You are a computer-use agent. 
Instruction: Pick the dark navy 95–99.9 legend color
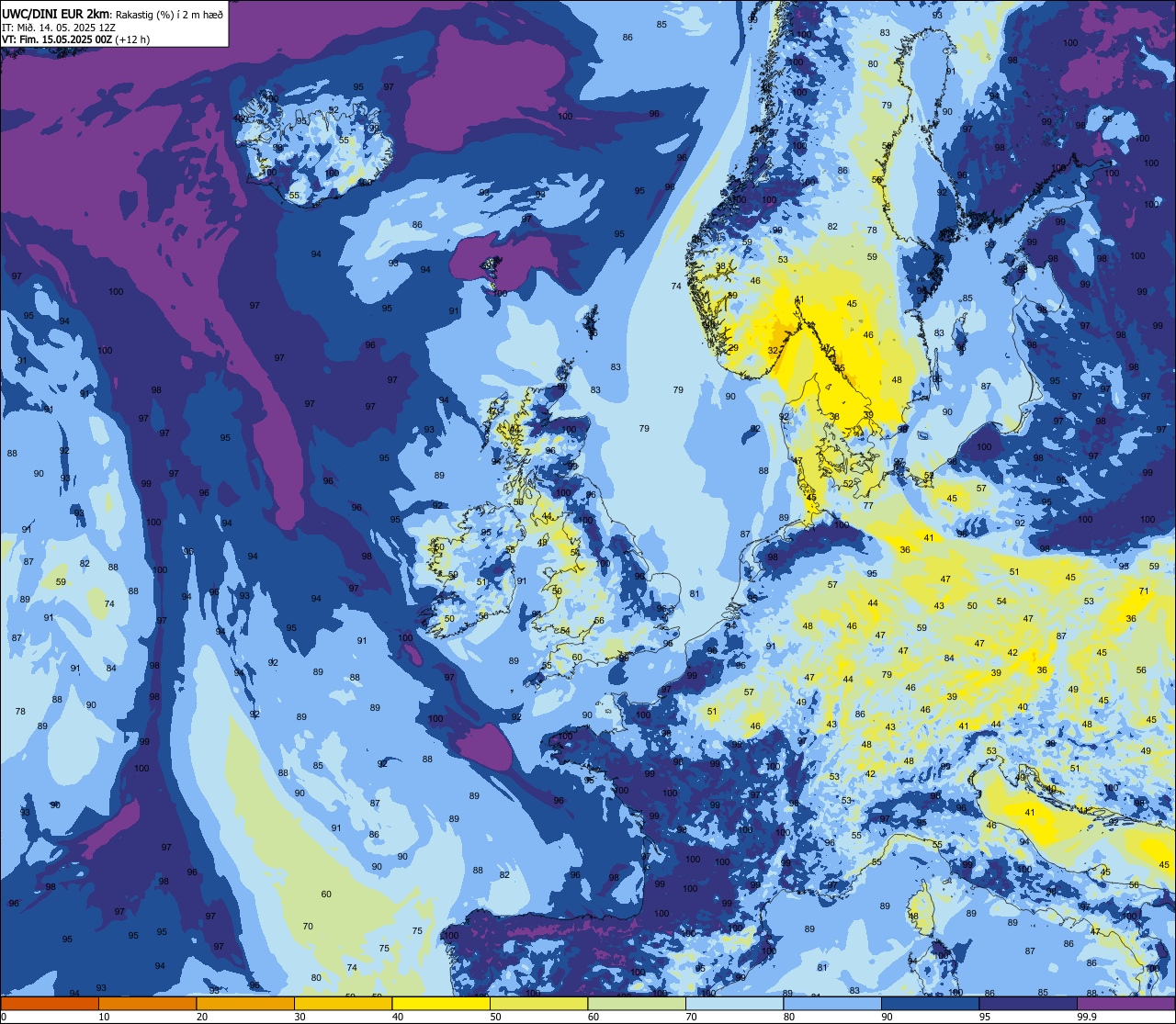click(1028, 1003)
